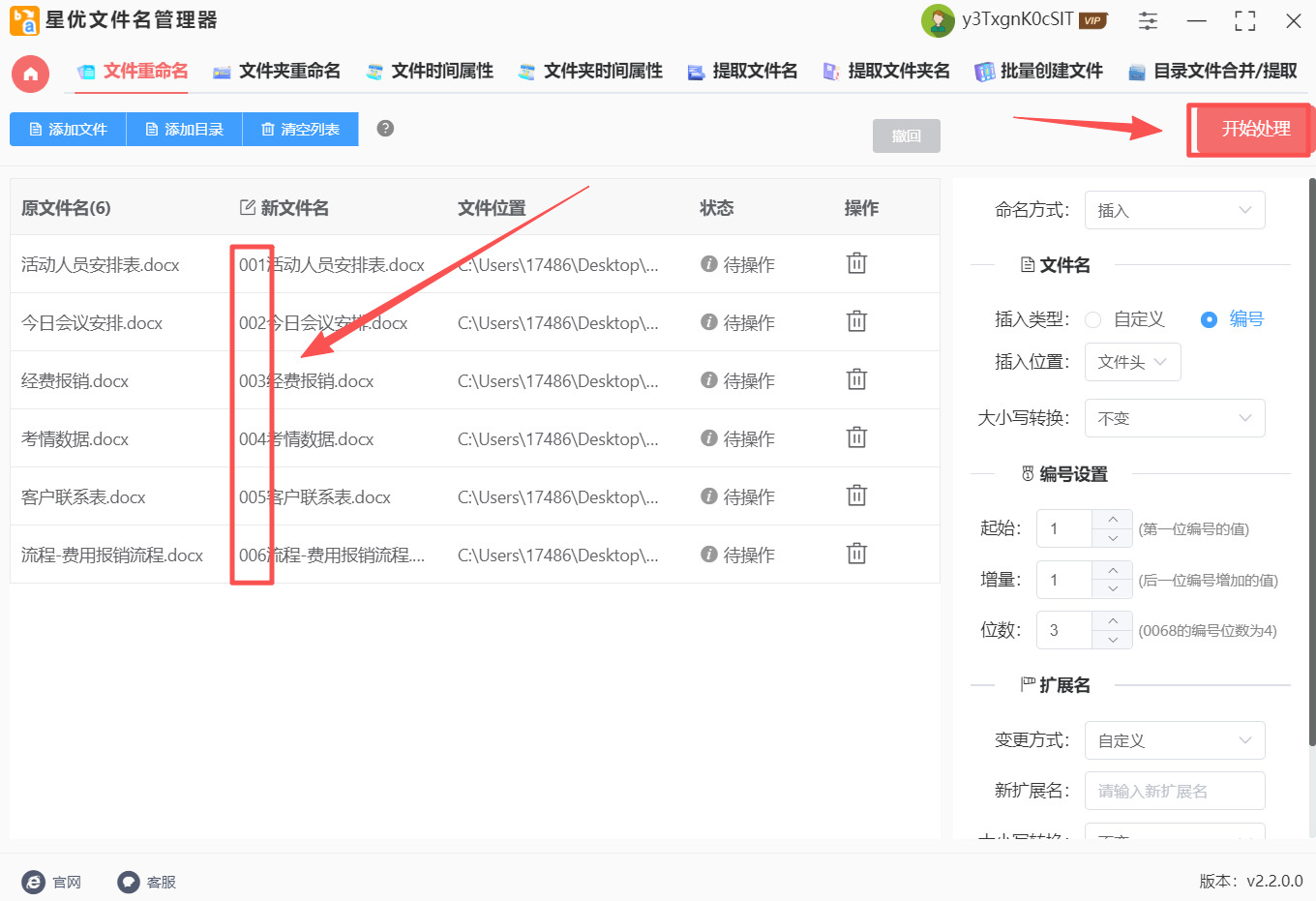Click the username y3TxgnK0cSIT
The height and width of the screenshot is (901, 1316).
click(x=1017, y=19)
